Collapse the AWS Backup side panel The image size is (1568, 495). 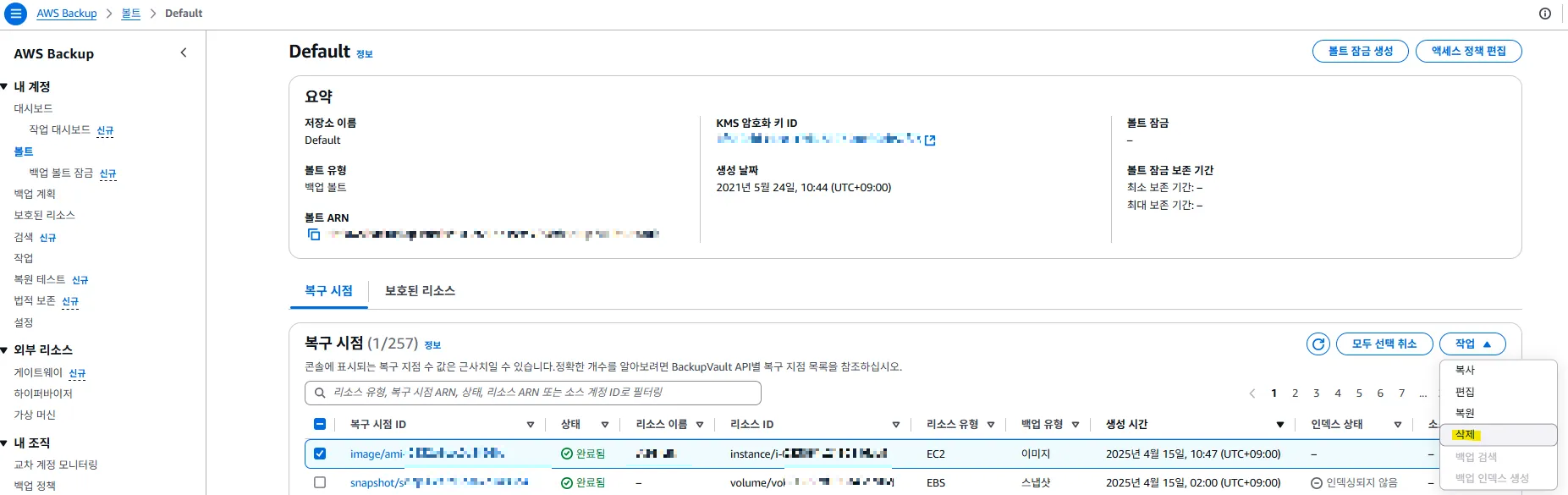tap(184, 52)
